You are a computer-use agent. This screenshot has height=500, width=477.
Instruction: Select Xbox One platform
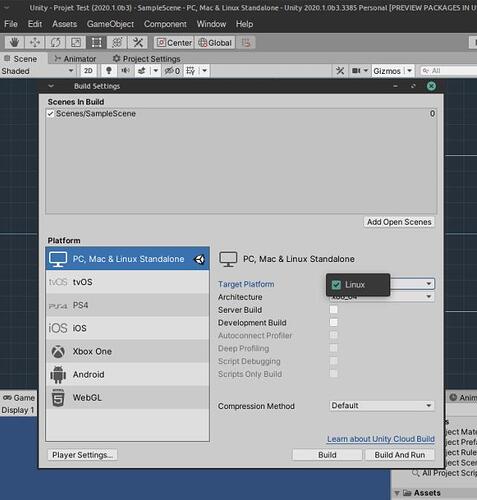click(x=127, y=351)
